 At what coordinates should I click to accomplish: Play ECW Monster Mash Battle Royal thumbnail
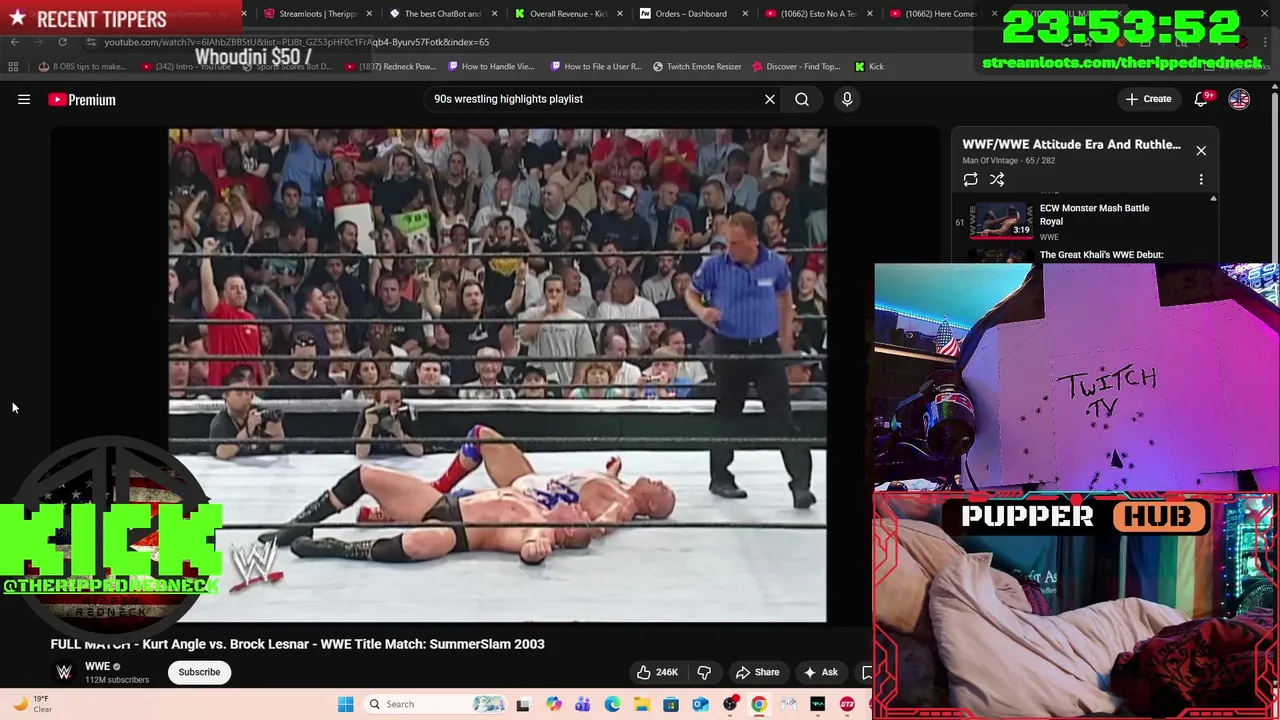tap(1003, 220)
